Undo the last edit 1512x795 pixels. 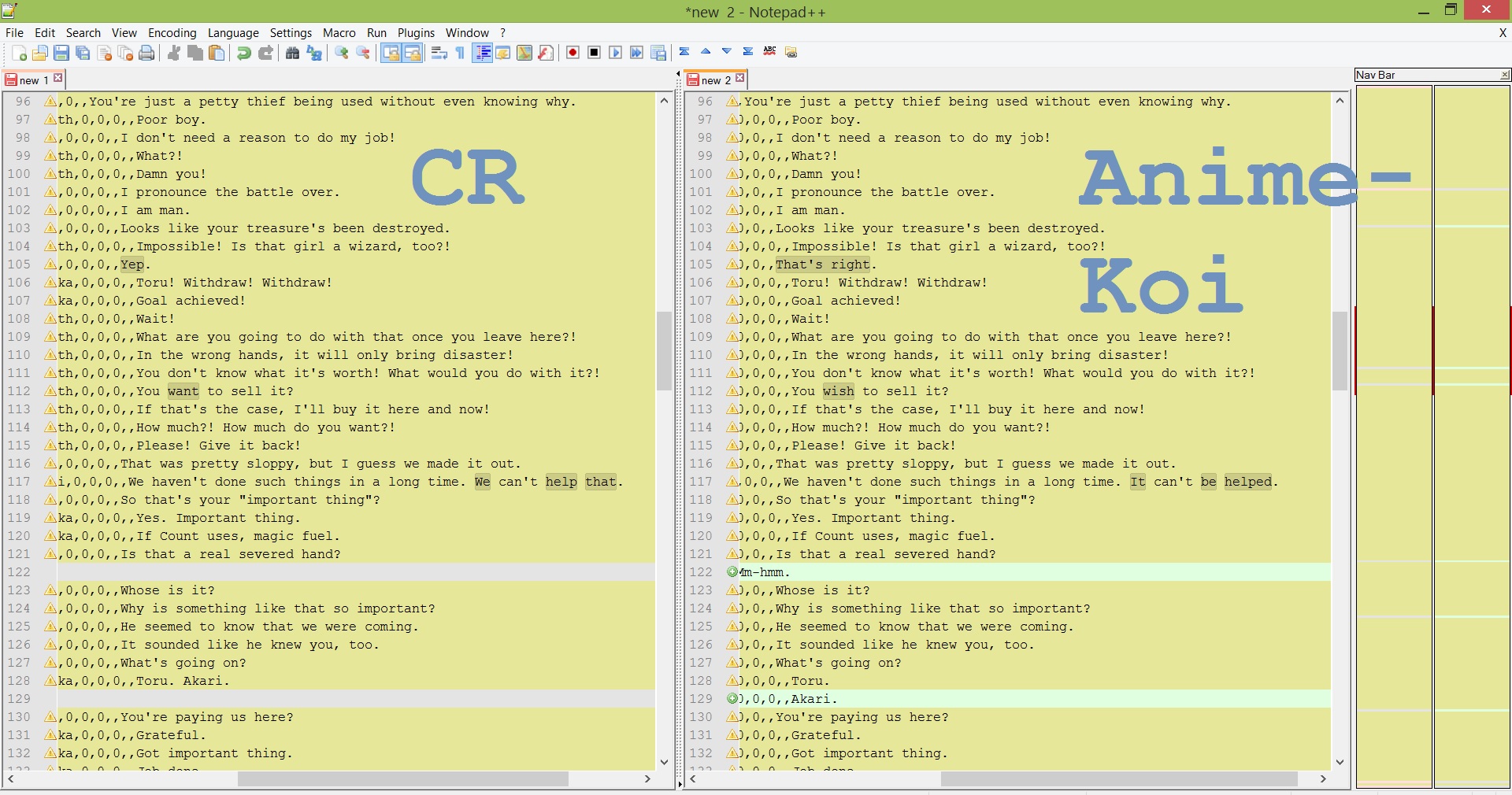click(244, 53)
